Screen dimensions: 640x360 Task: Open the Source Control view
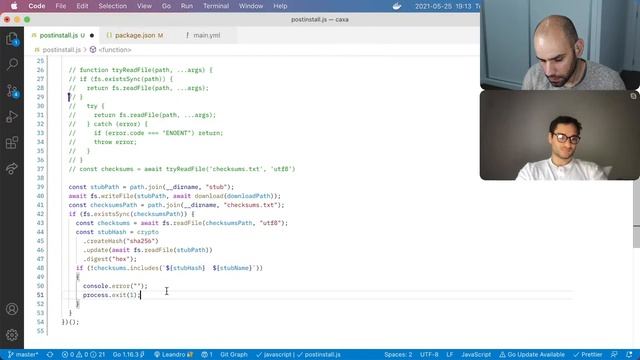[12, 91]
